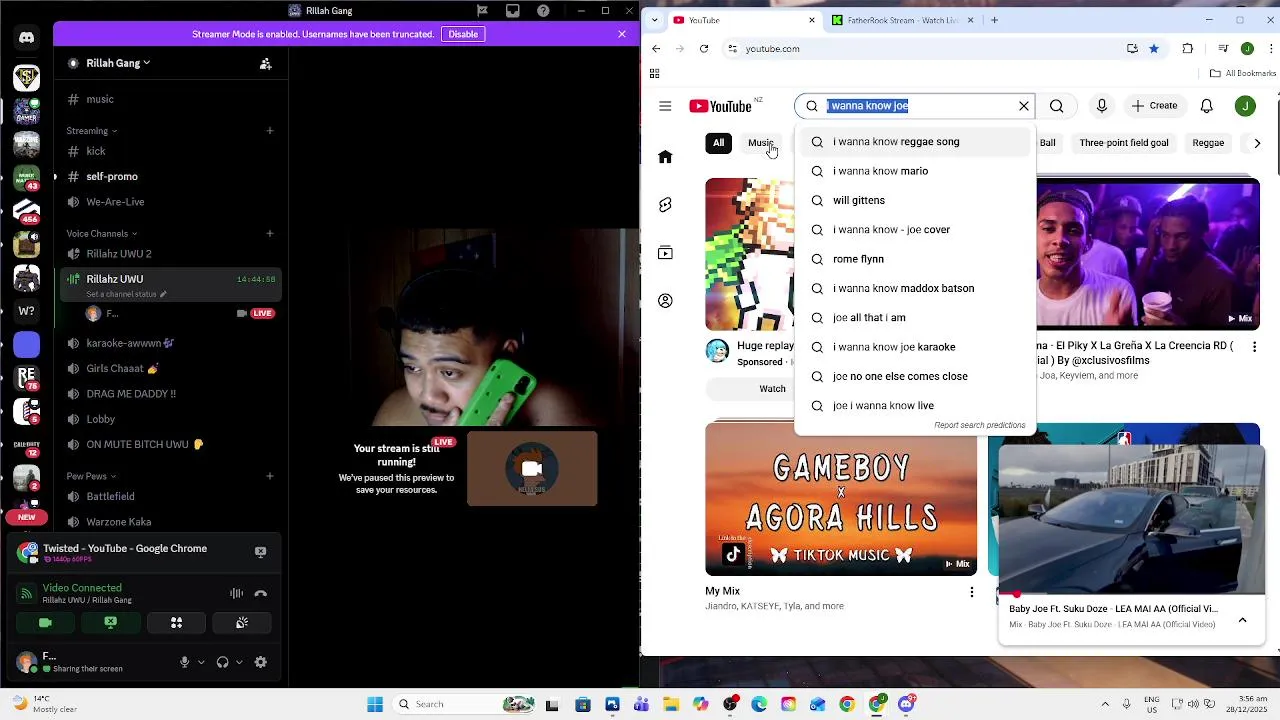Dismiss the Streamer Mode banner

pos(622,34)
